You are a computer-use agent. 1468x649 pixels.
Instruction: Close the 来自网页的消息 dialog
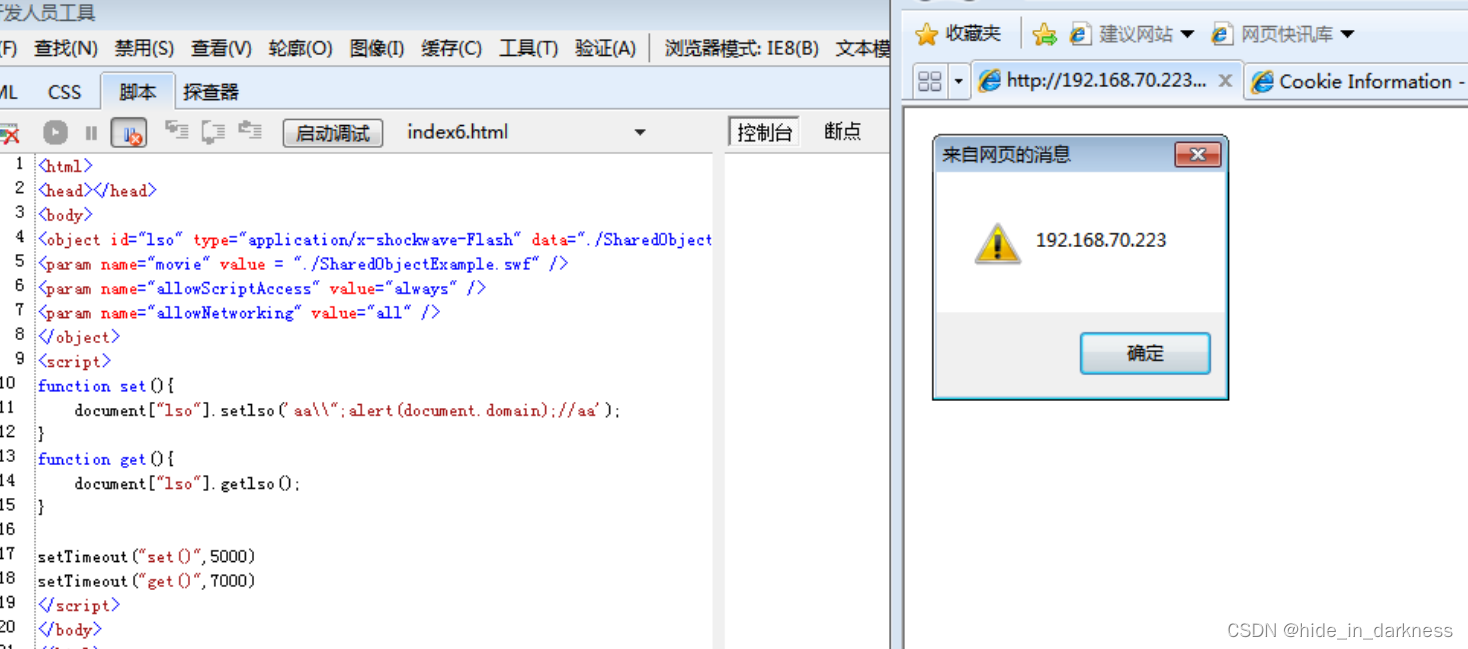click(x=1197, y=155)
